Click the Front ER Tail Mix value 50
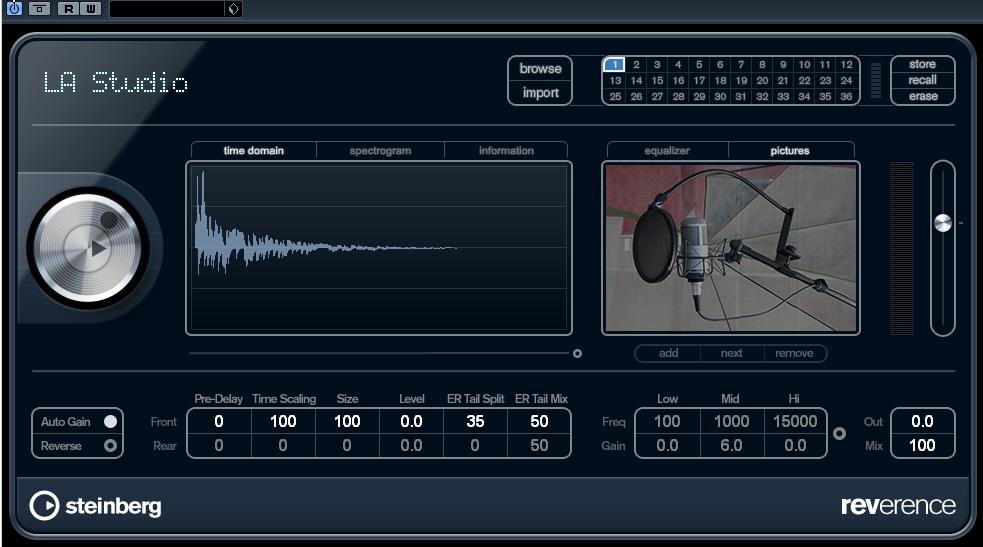Image resolution: width=983 pixels, height=547 pixels. click(539, 422)
